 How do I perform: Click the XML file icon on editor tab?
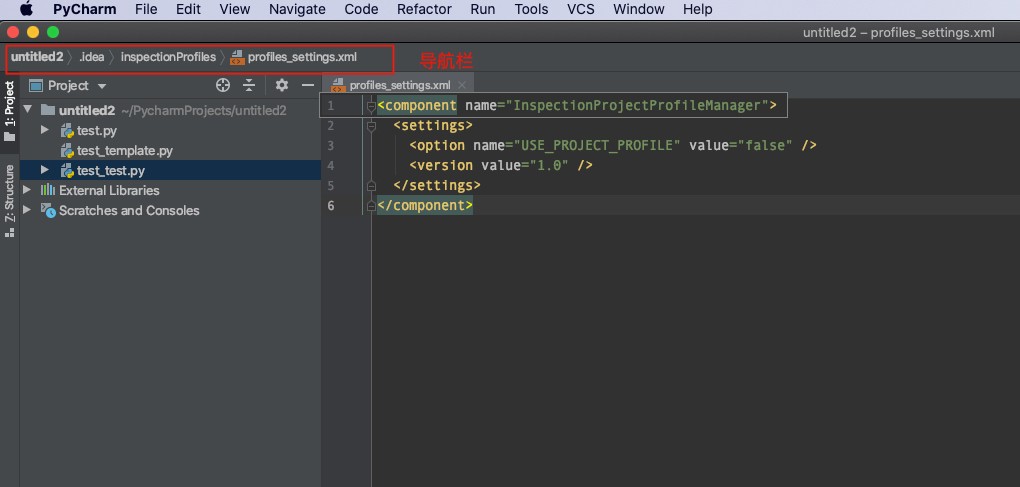(338, 85)
